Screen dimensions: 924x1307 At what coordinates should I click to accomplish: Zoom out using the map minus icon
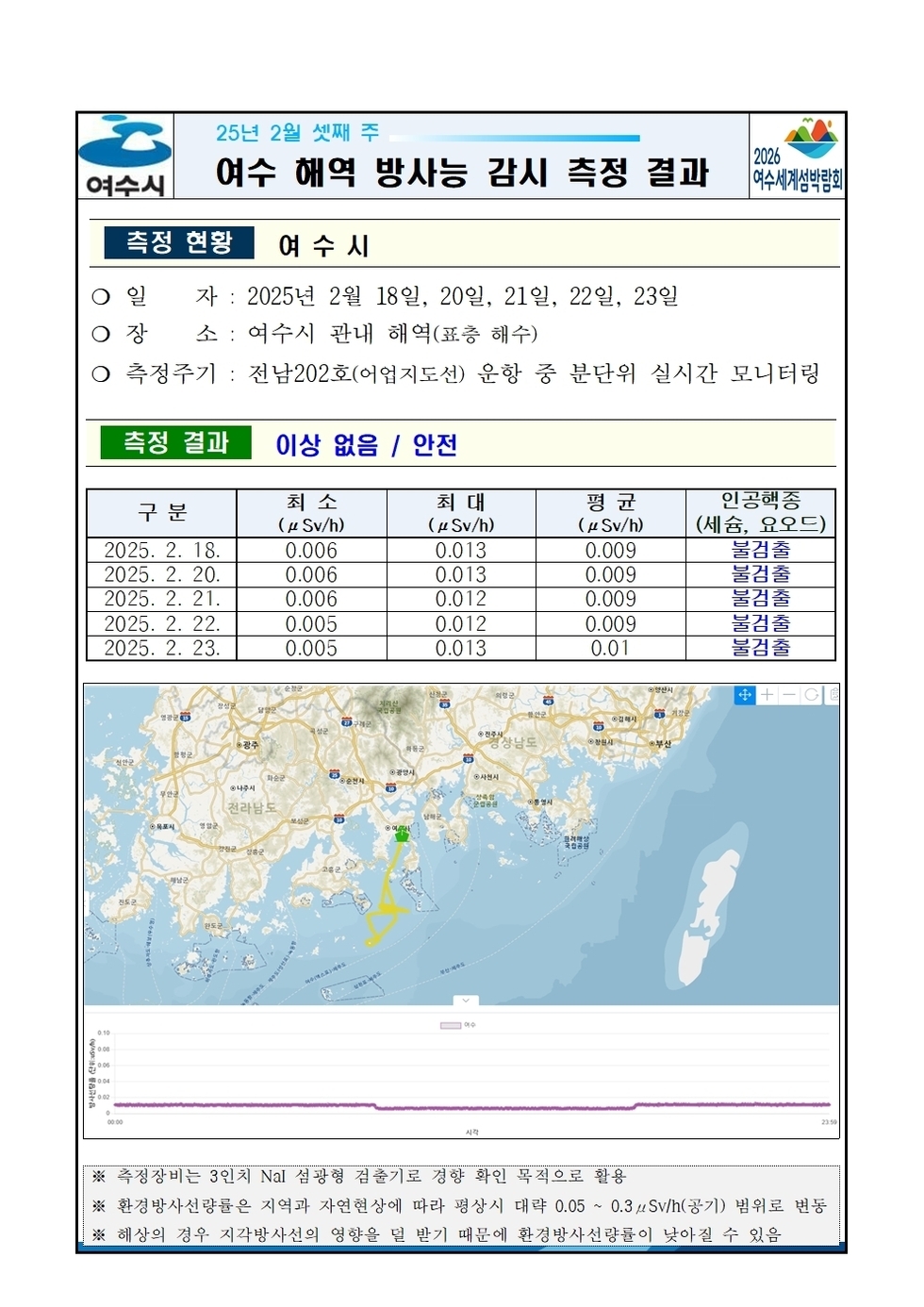pos(789,695)
